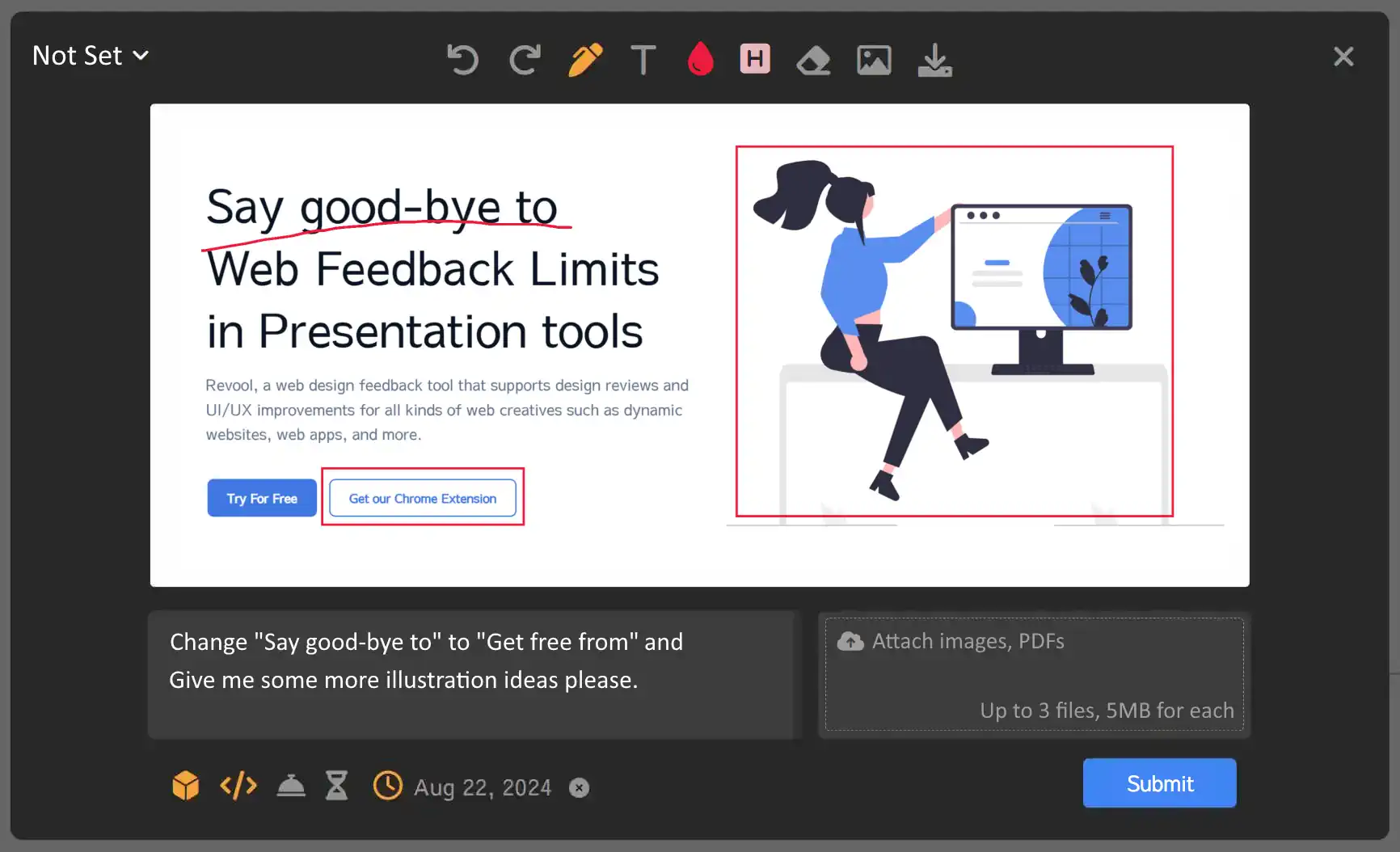Click the insert image icon
Image resolution: width=1400 pixels, height=852 pixels.
(x=874, y=60)
